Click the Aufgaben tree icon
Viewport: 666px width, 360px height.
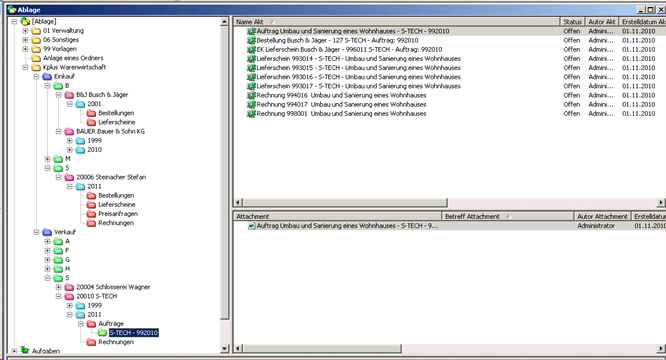(x=25, y=351)
